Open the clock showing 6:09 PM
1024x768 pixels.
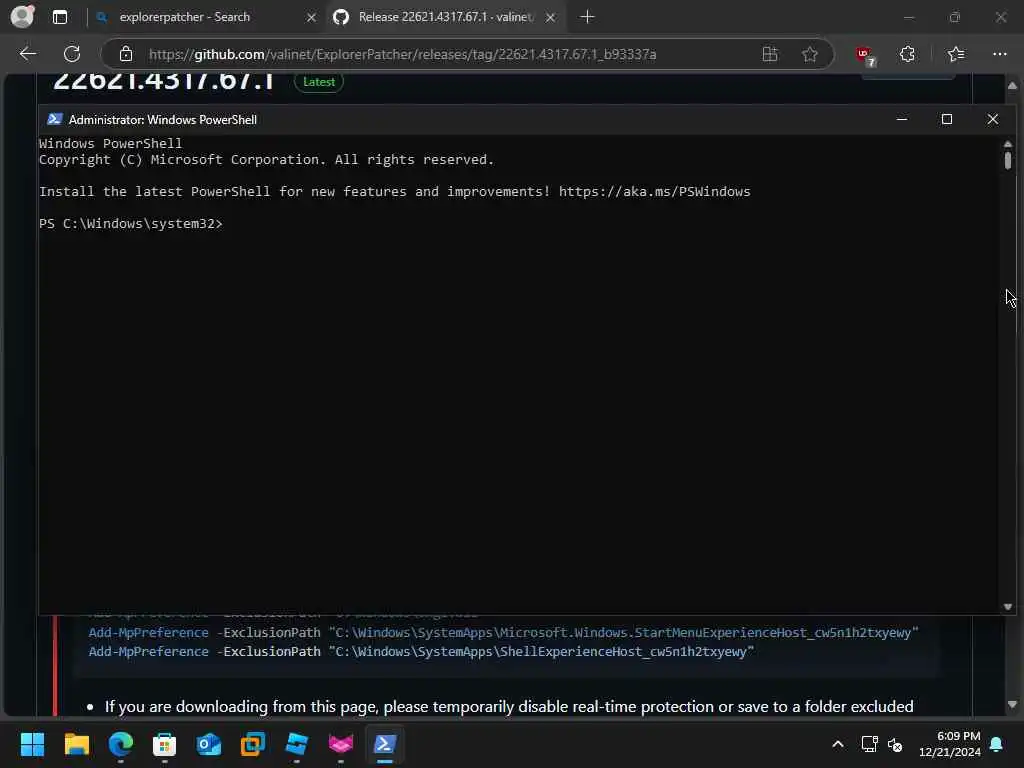[950, 744]
